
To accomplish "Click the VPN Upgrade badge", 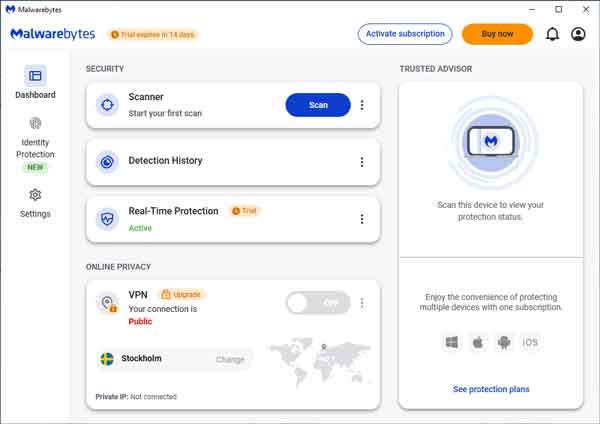I will [x=181, y=294].
